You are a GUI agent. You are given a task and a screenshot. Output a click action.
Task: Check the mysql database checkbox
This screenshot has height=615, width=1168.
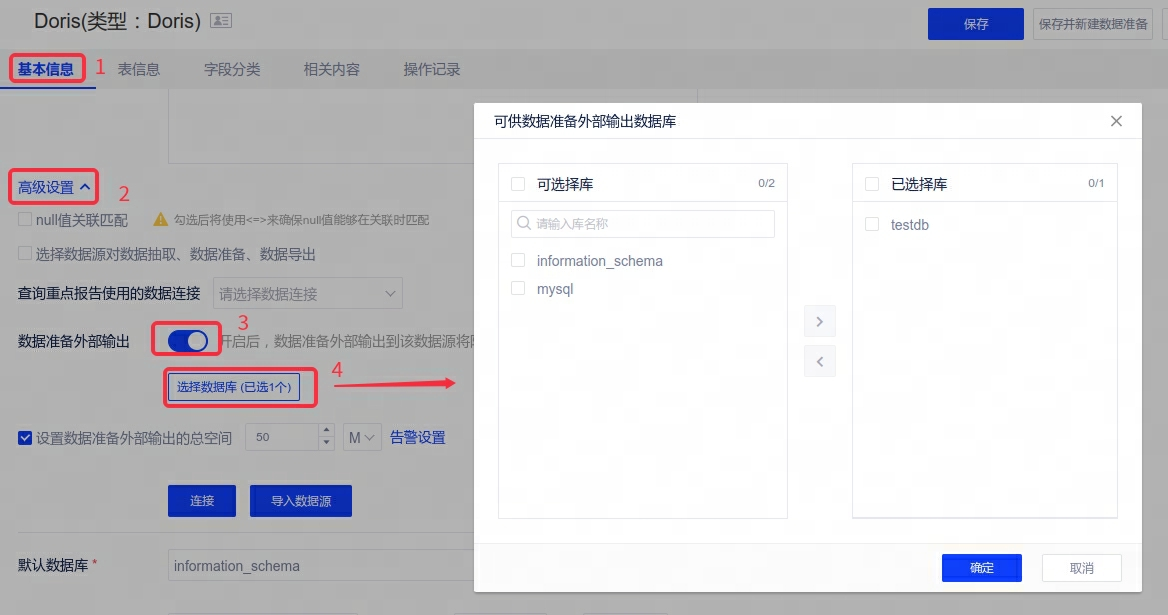[x=518, y=289]
